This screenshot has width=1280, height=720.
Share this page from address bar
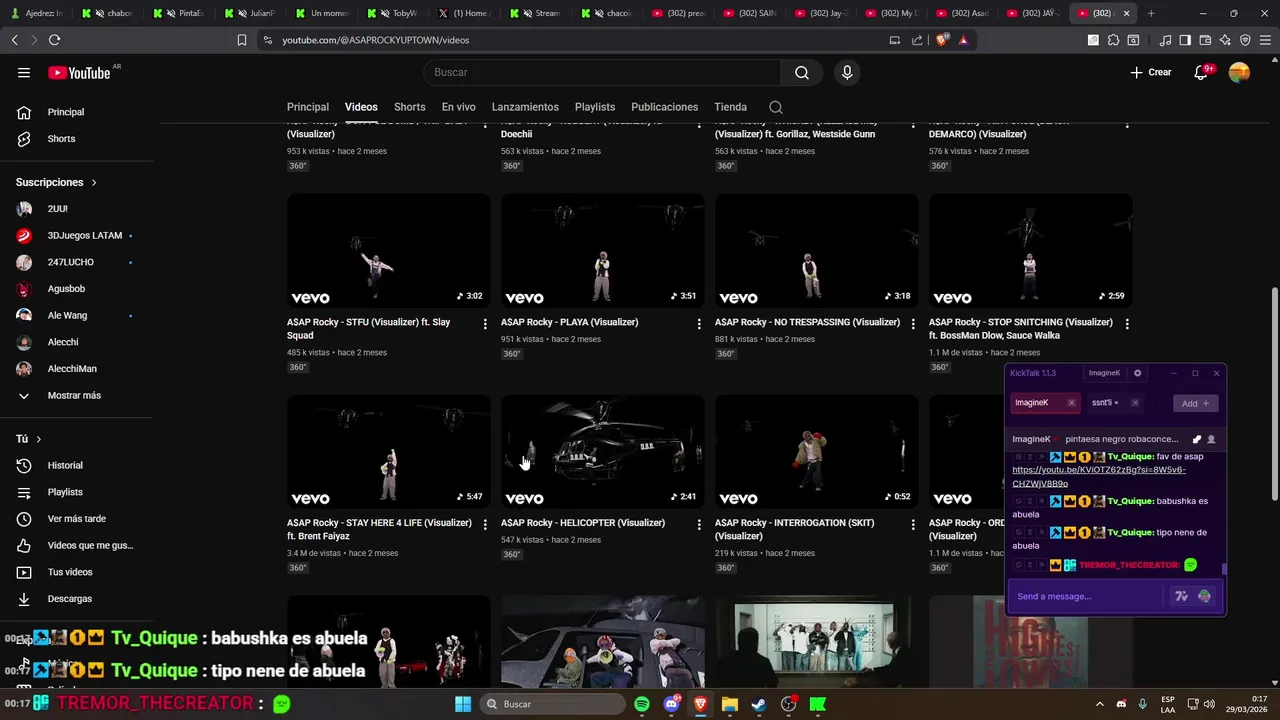coord(917,40)
